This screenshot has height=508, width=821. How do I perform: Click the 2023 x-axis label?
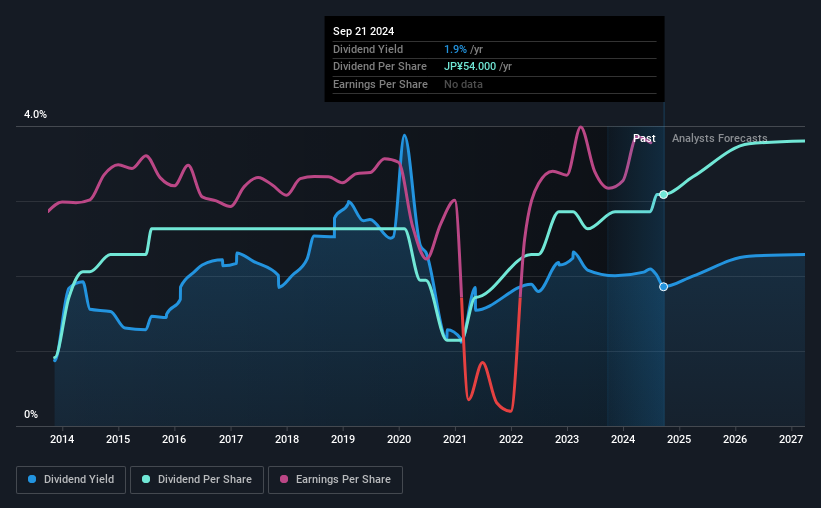tap(567, 439)
